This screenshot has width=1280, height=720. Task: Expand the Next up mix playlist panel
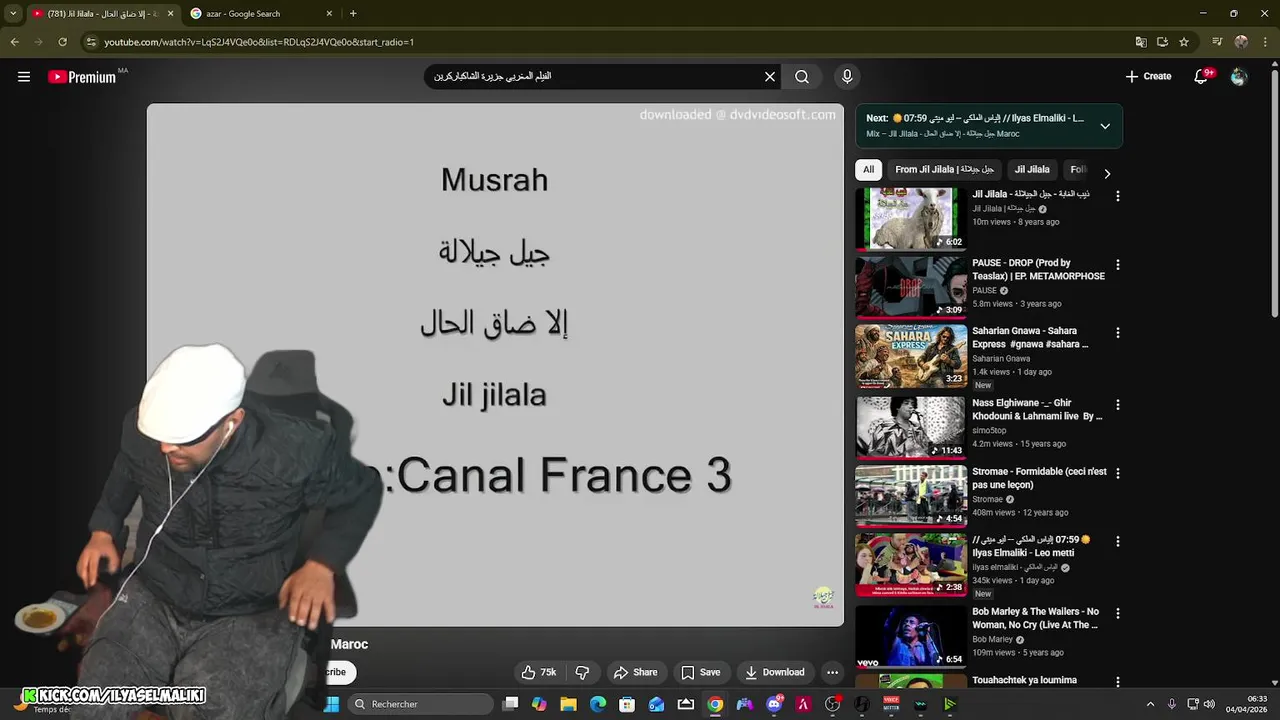1105,126
